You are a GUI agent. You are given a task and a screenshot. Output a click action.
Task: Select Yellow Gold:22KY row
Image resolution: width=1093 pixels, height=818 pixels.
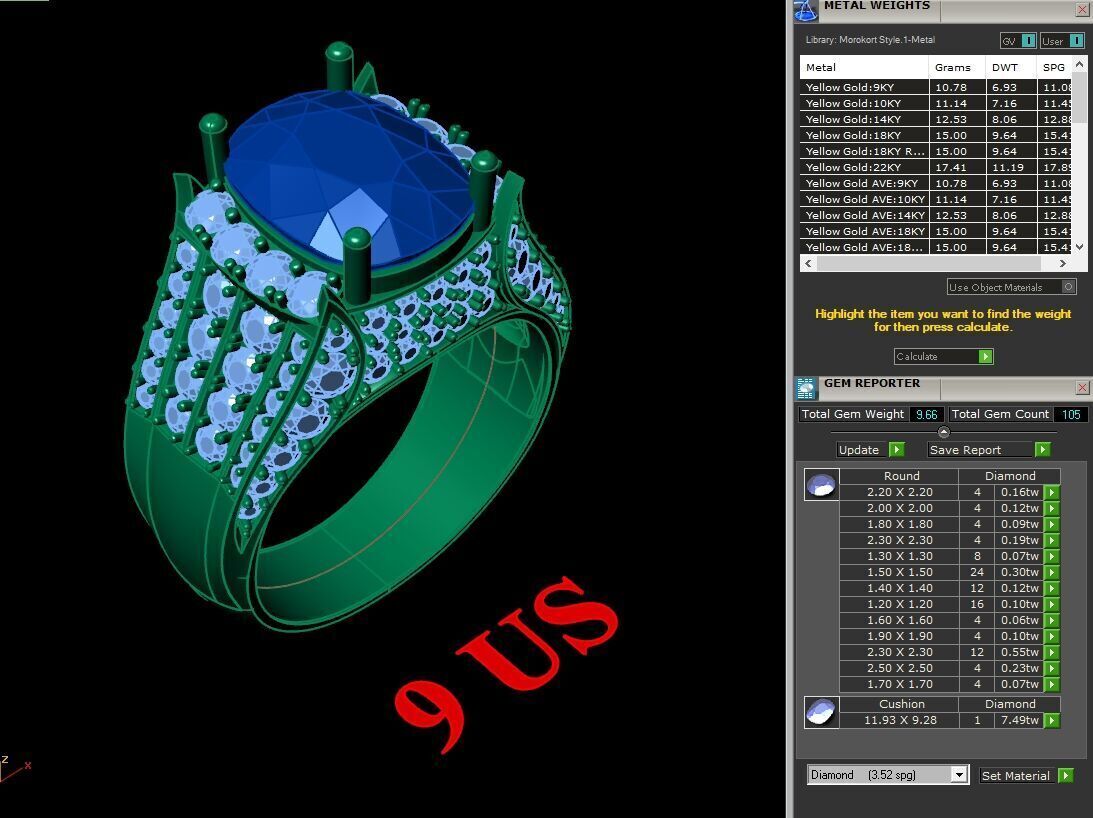click(935, 167)
